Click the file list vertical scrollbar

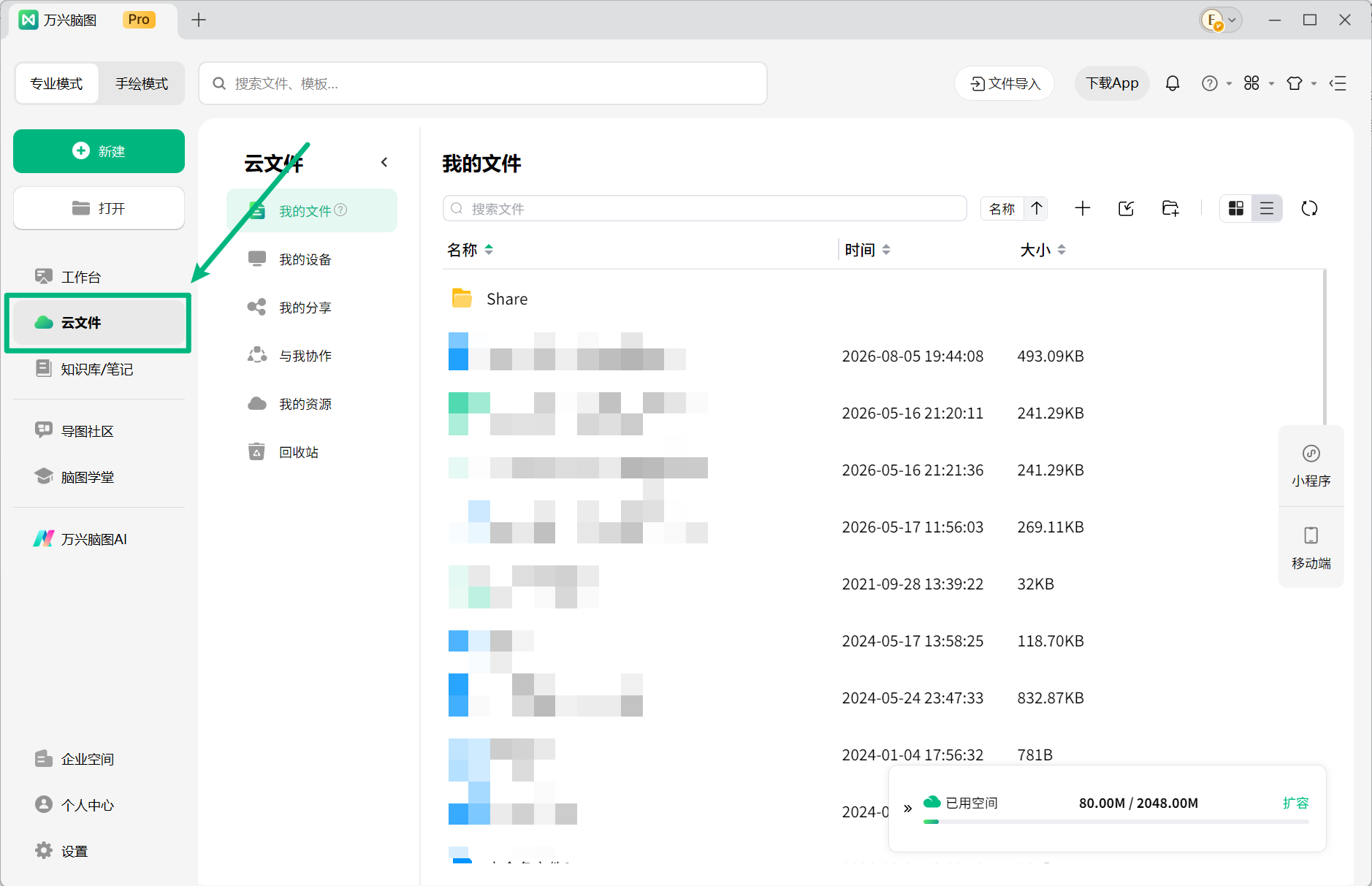[x=1324, y=346]
